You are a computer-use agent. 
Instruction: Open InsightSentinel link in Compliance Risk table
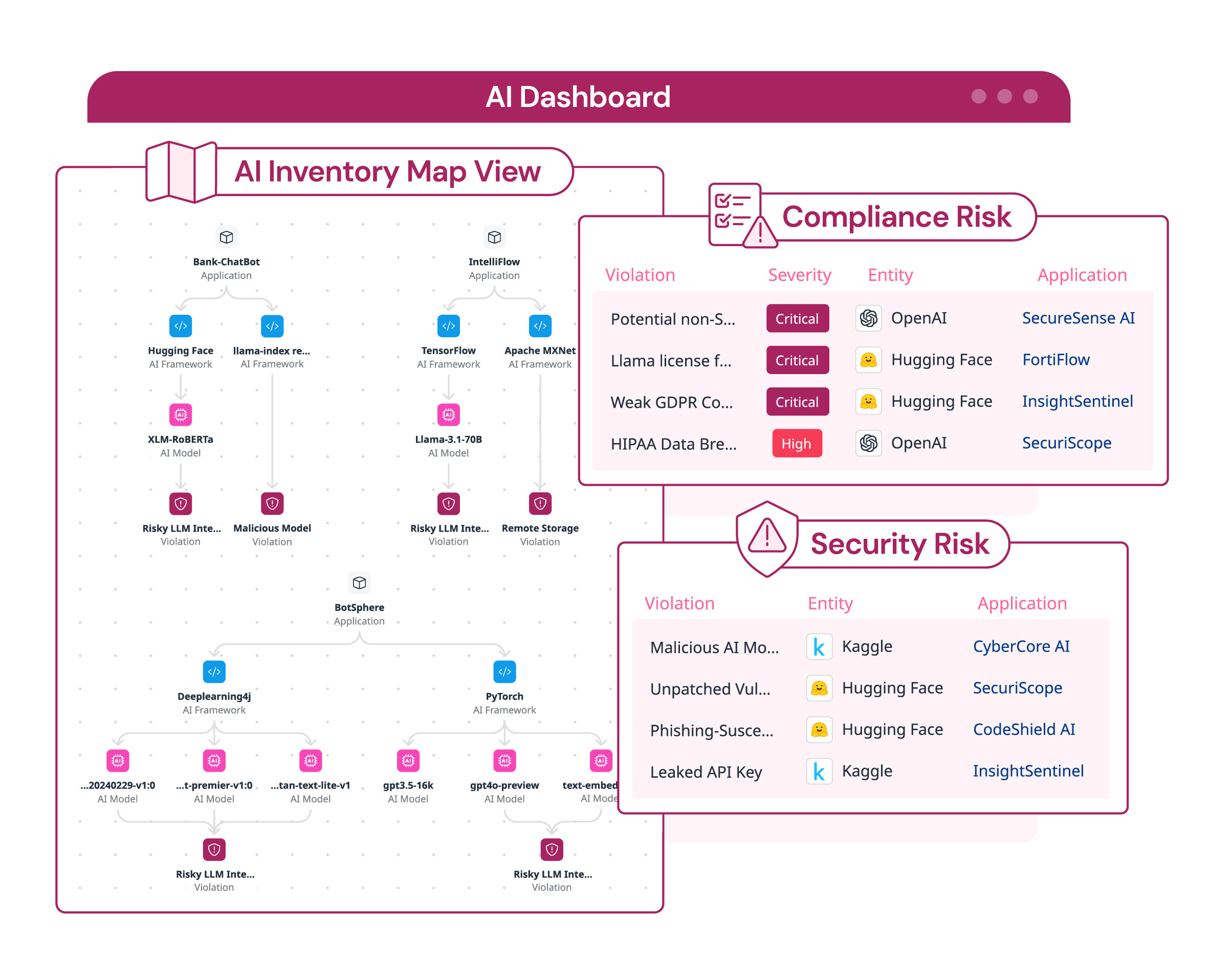tap(1077, 401)
